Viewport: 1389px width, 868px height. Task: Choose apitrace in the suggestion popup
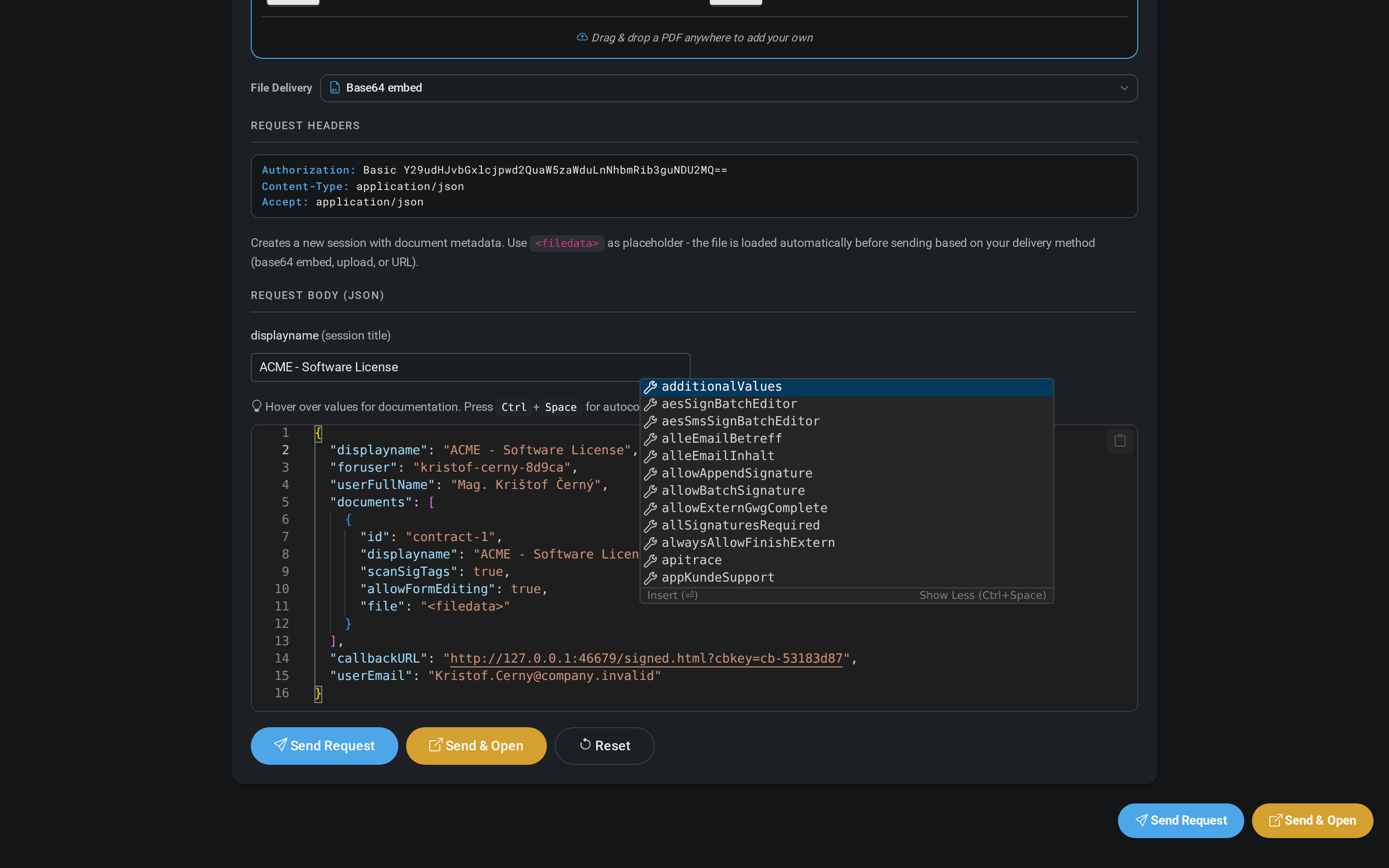692,560
